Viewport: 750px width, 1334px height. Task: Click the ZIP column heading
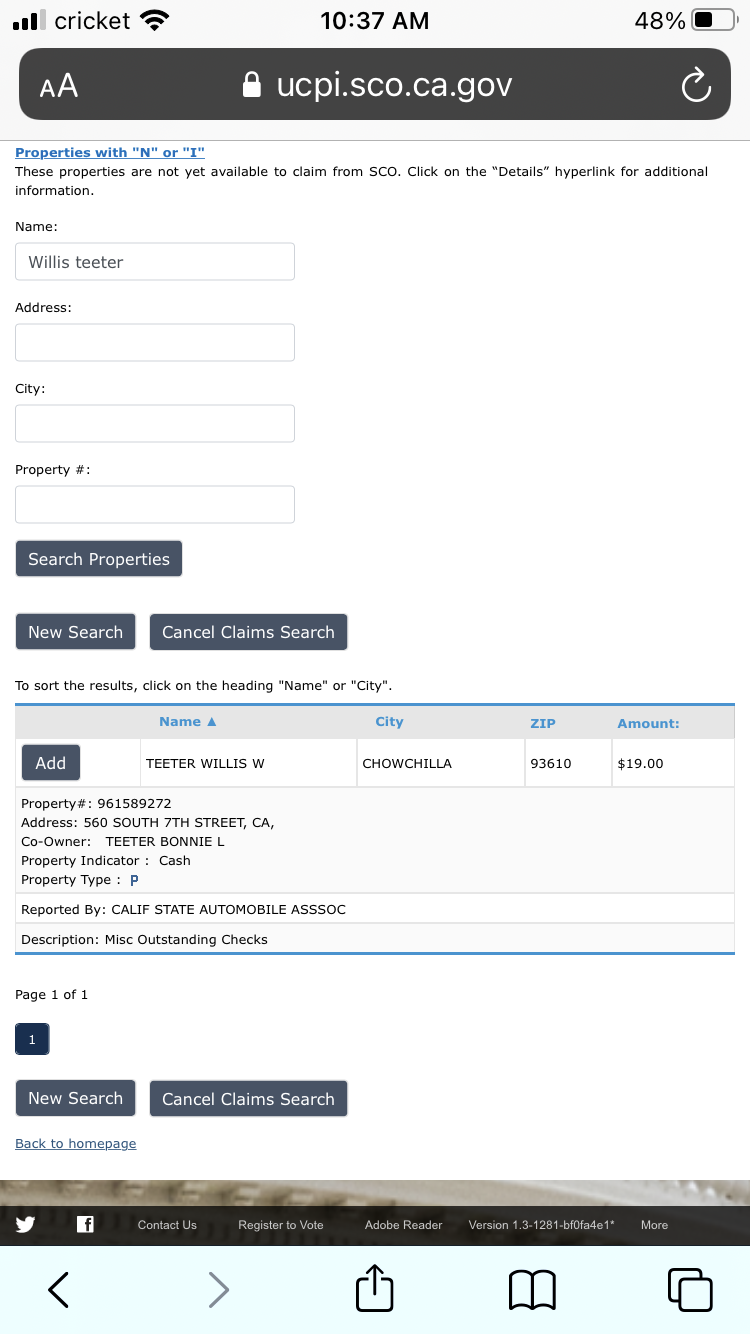tap(543, 723)
